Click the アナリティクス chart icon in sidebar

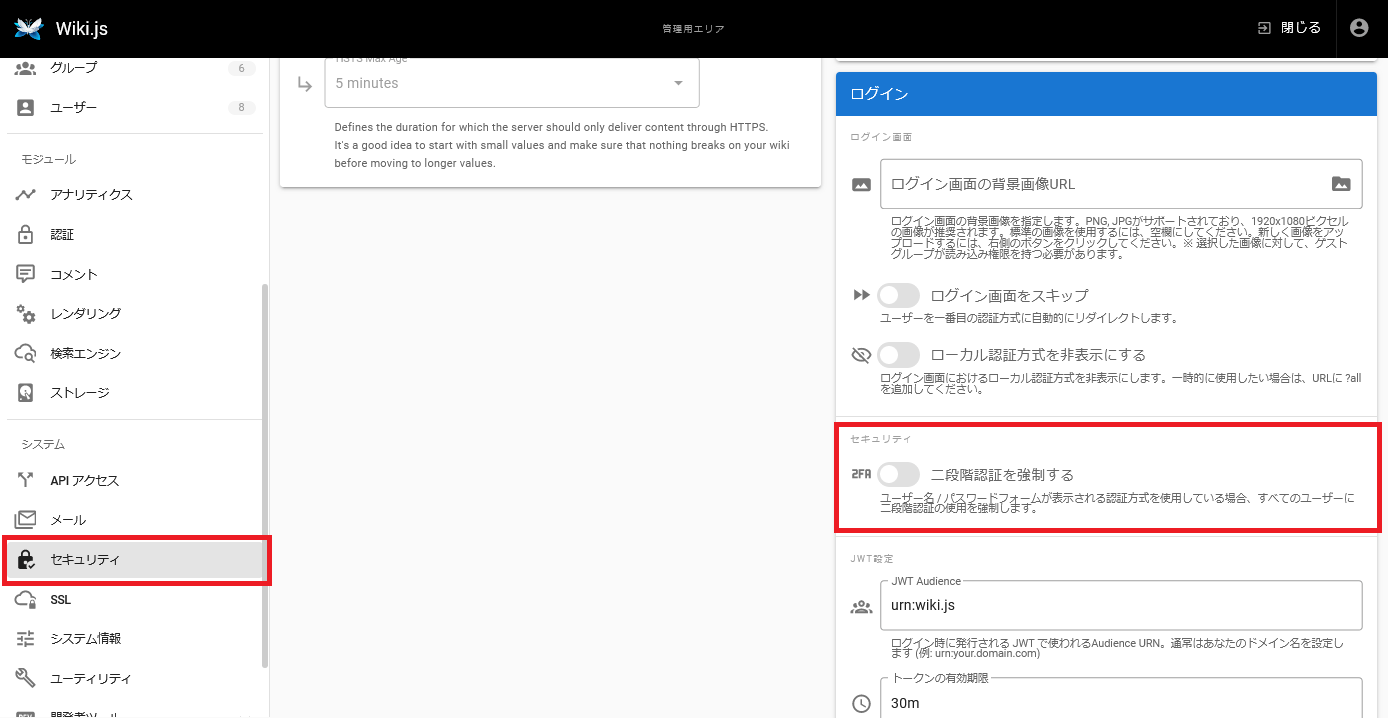pyautogui.click(x=26, y=195)
